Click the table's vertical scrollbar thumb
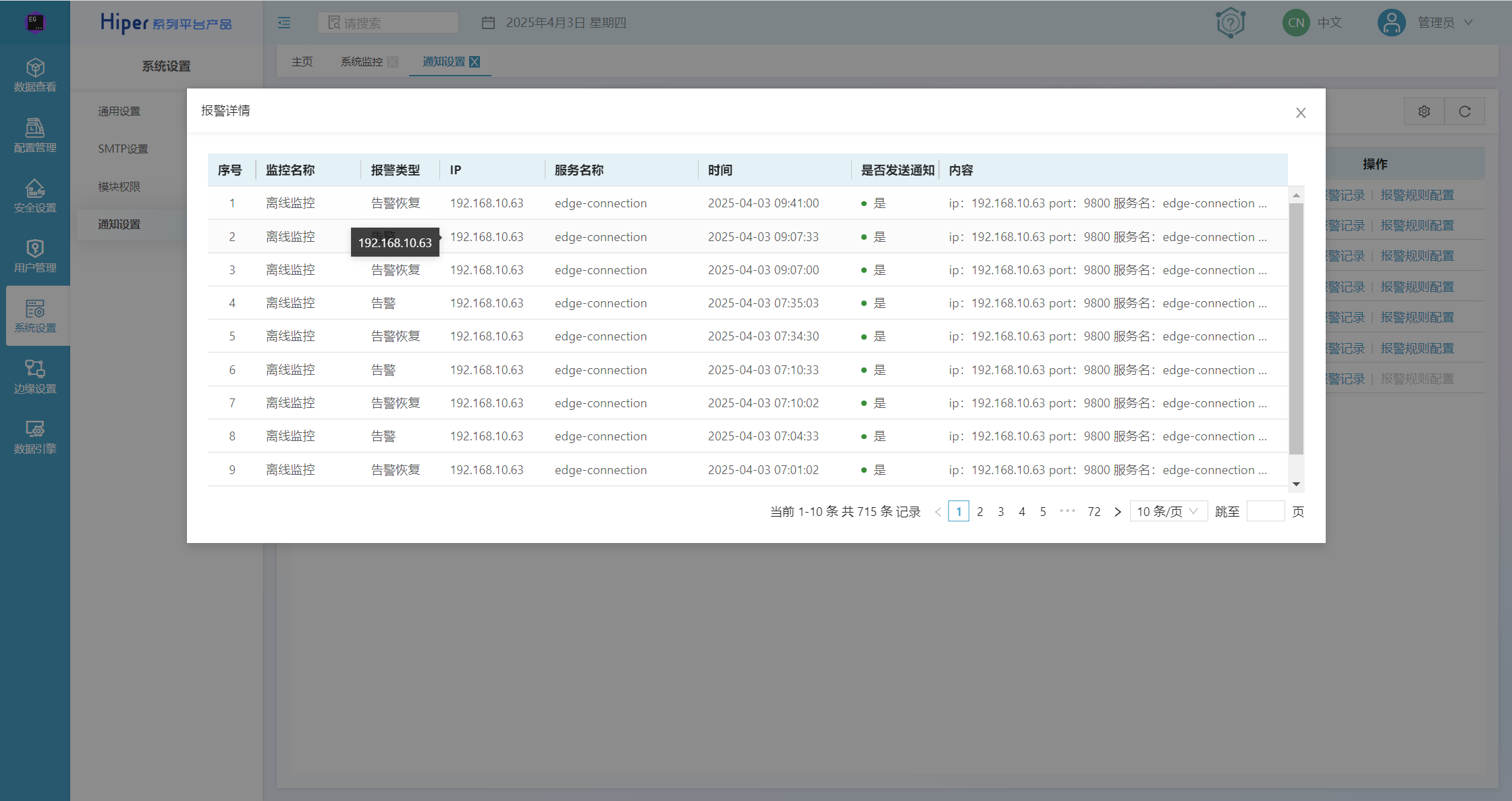The image size is (1512, 801). tap(1296, 328)
